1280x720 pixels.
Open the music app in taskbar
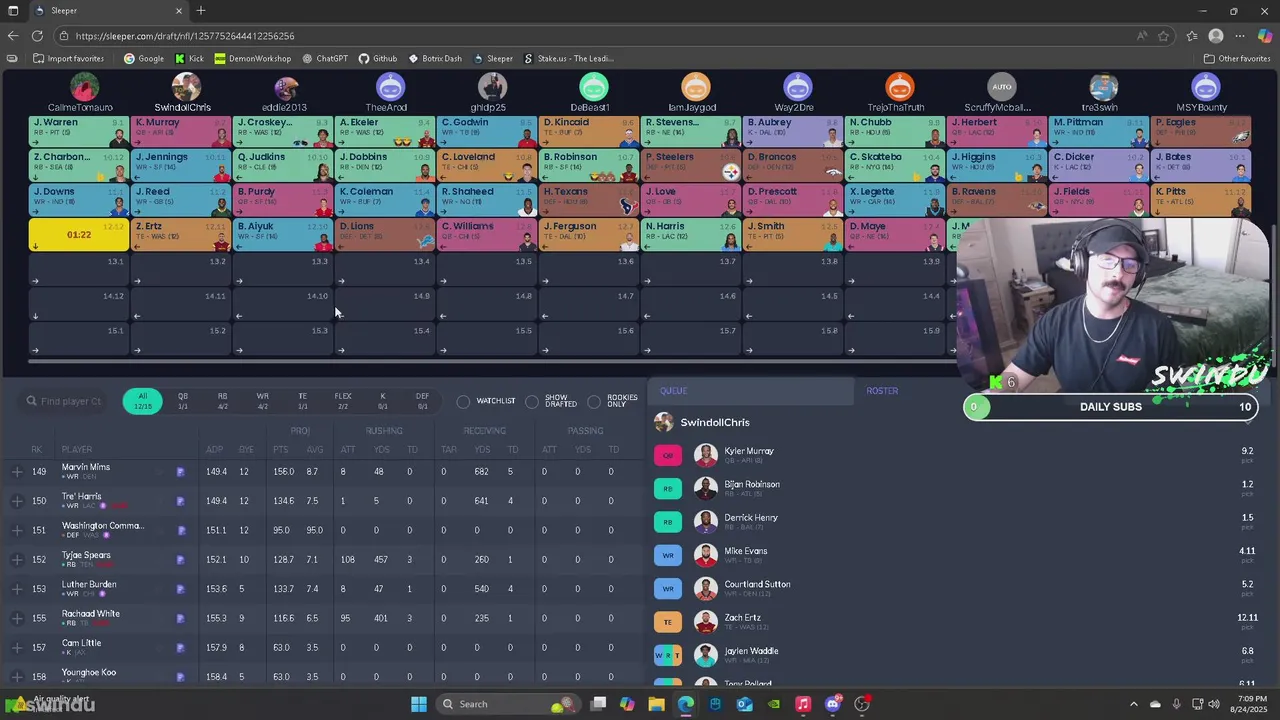(803, 704)
